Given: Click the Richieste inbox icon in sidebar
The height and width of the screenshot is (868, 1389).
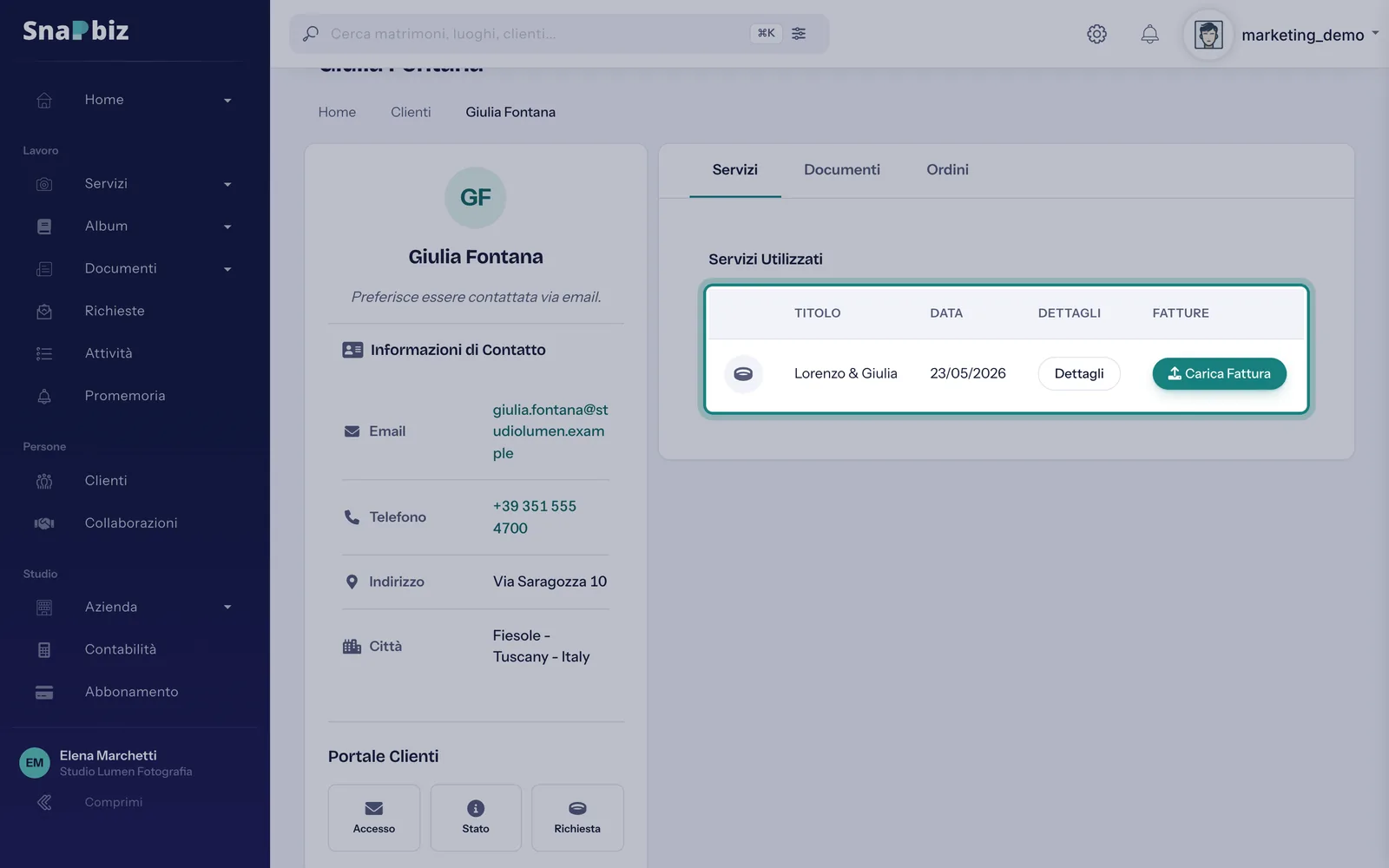Looking at the screenshot, I should click(44, 311).
